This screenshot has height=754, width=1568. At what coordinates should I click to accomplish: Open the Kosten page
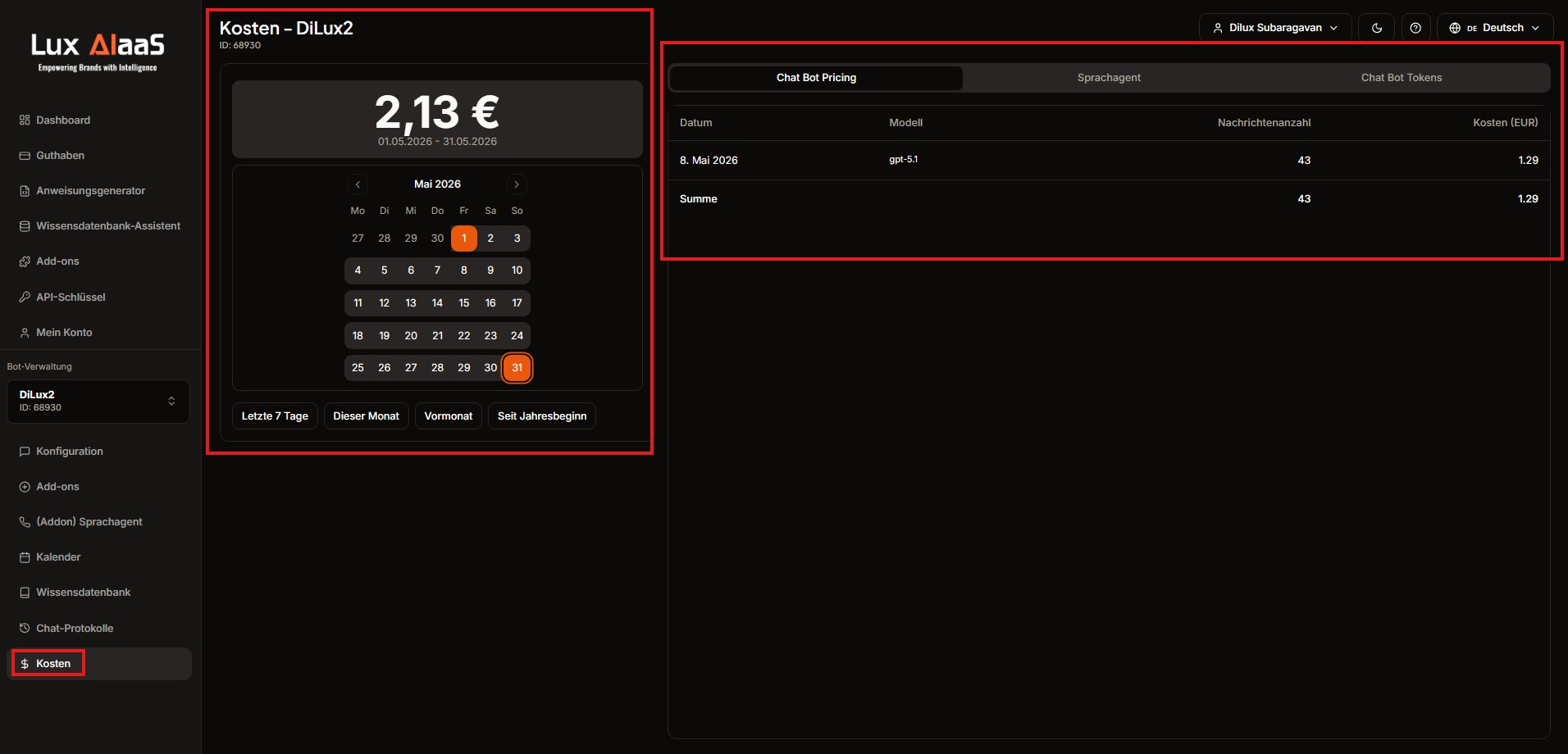coord(99,663)
